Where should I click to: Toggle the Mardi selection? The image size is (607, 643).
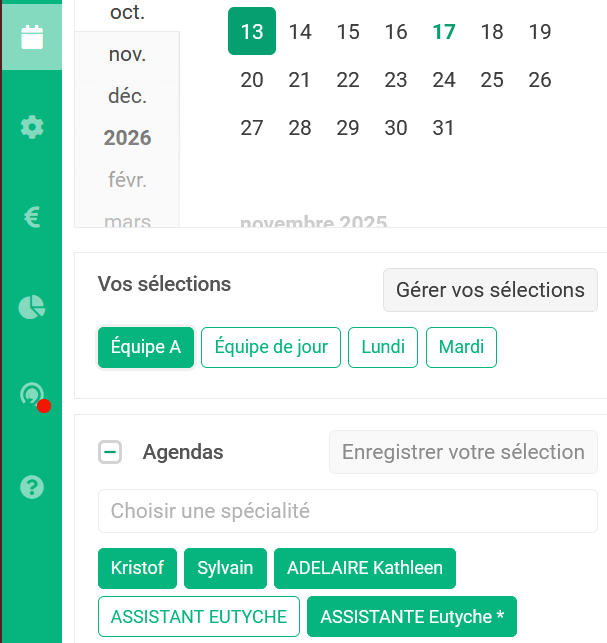461,348
